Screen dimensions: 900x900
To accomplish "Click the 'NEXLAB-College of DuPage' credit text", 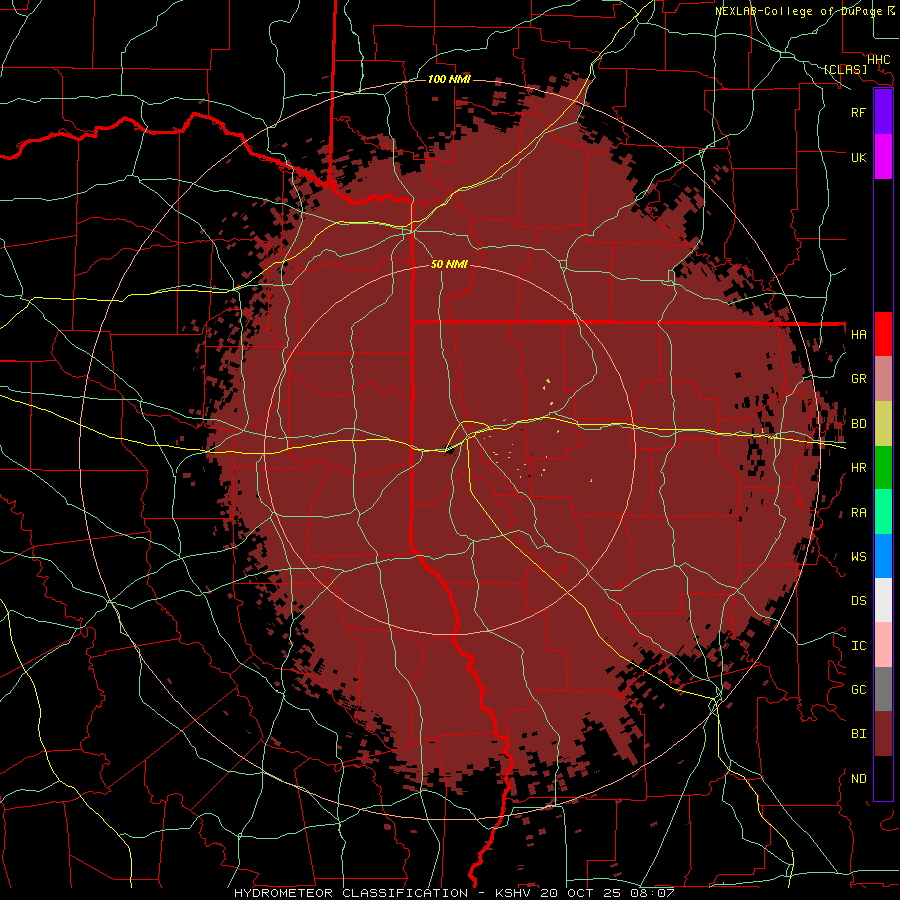I will click(x=798, y=11).
